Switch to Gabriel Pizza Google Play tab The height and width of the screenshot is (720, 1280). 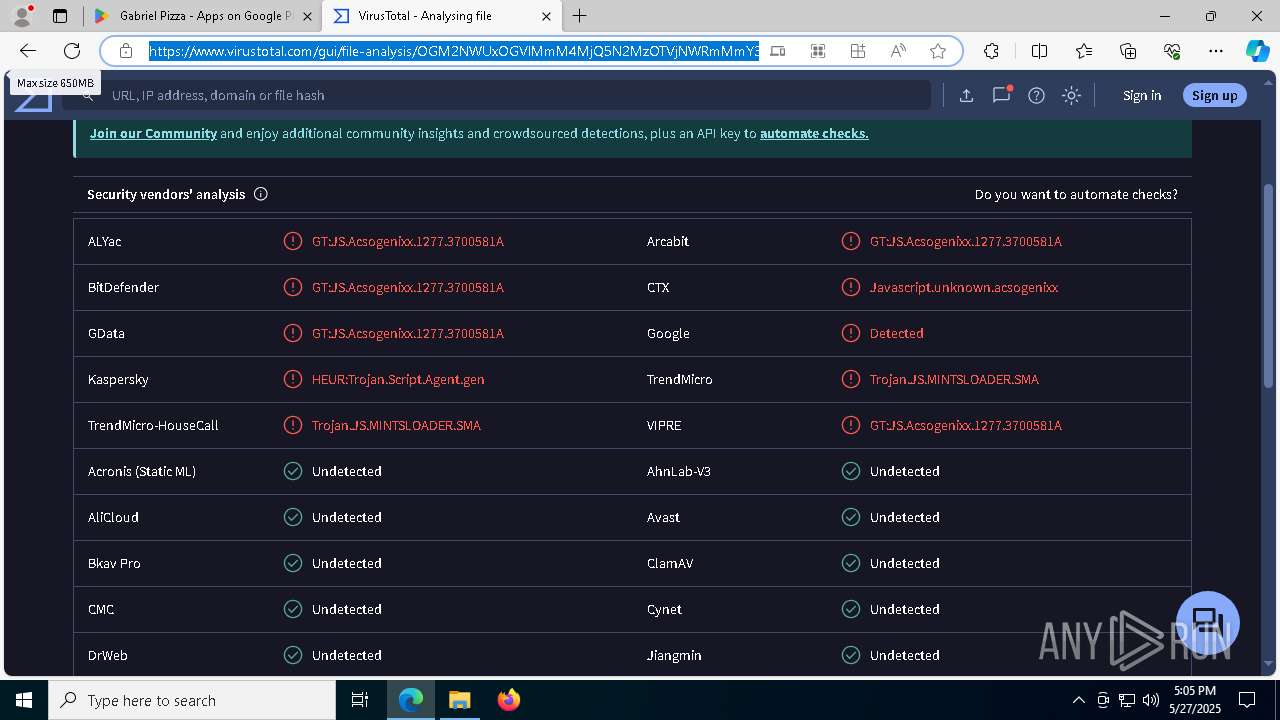pyautogui.click(x=202, y=16)
